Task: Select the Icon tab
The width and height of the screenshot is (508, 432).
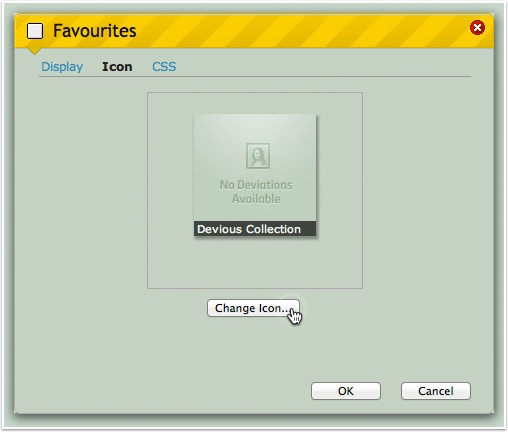Action: (117, 67)
